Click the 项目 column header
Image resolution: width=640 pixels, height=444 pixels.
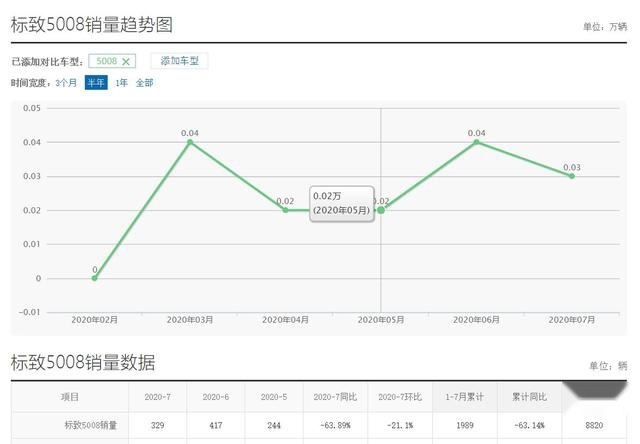70,397
